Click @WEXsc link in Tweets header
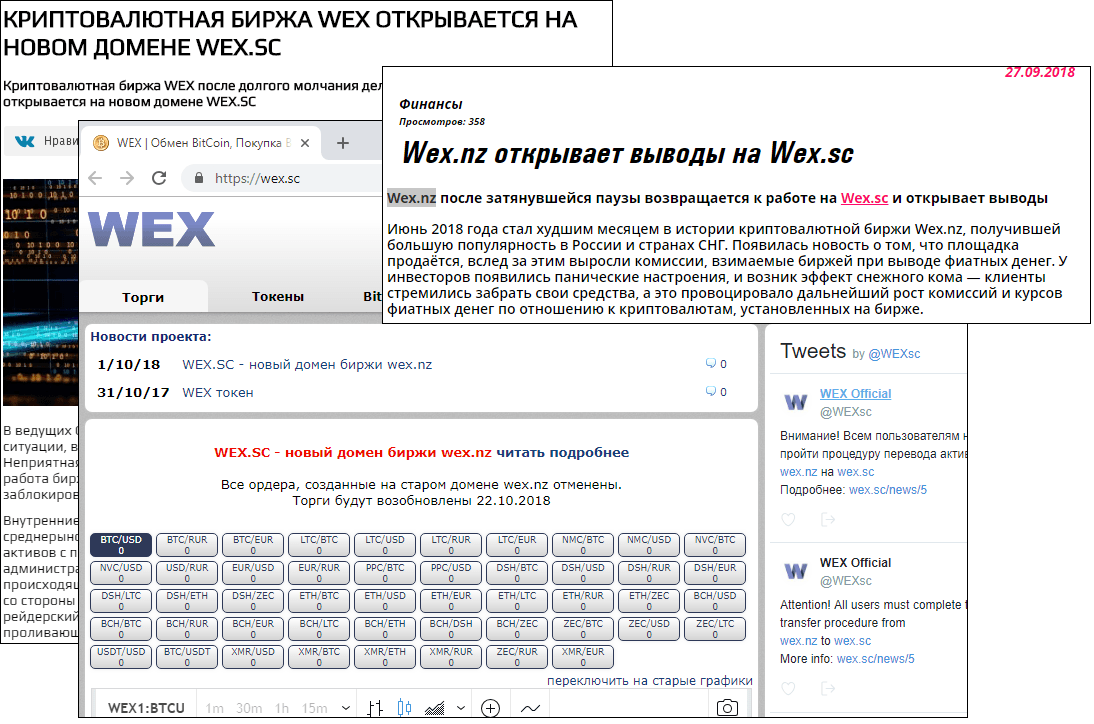The width and height of the screenshot is (1094, 724). (x=894, y=354)
